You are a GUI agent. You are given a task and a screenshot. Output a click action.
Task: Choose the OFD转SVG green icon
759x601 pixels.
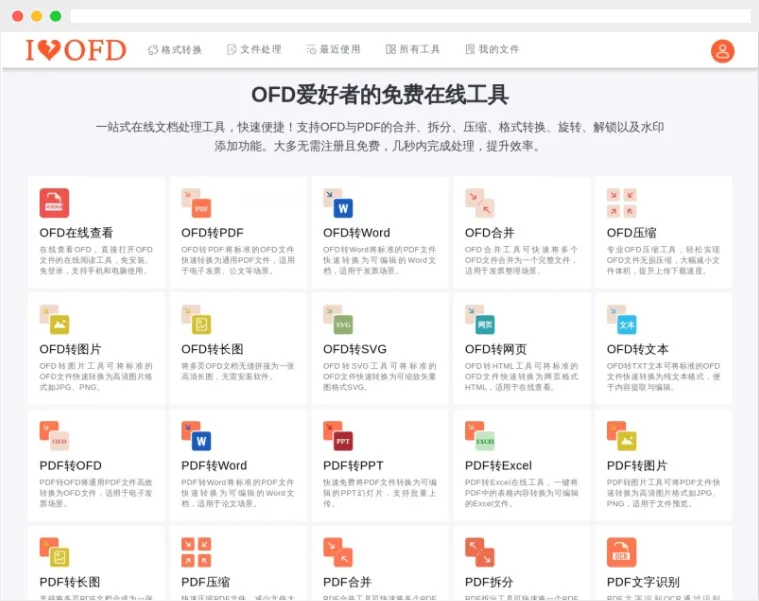[x=338, y=319]
